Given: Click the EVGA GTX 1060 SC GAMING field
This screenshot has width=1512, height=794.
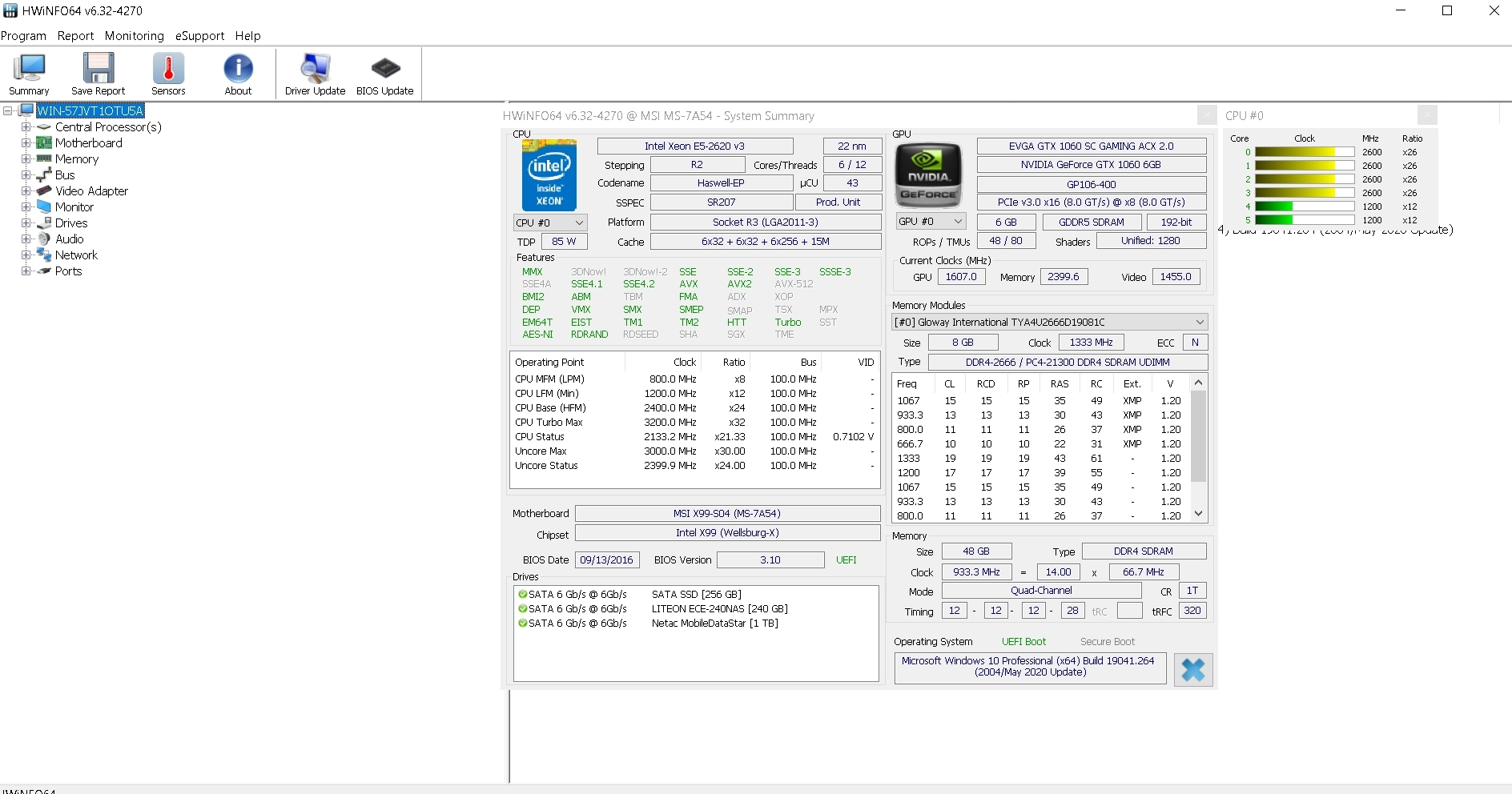Looking at the screenshot, I should pyautogui.click(x=1092, y=146).
